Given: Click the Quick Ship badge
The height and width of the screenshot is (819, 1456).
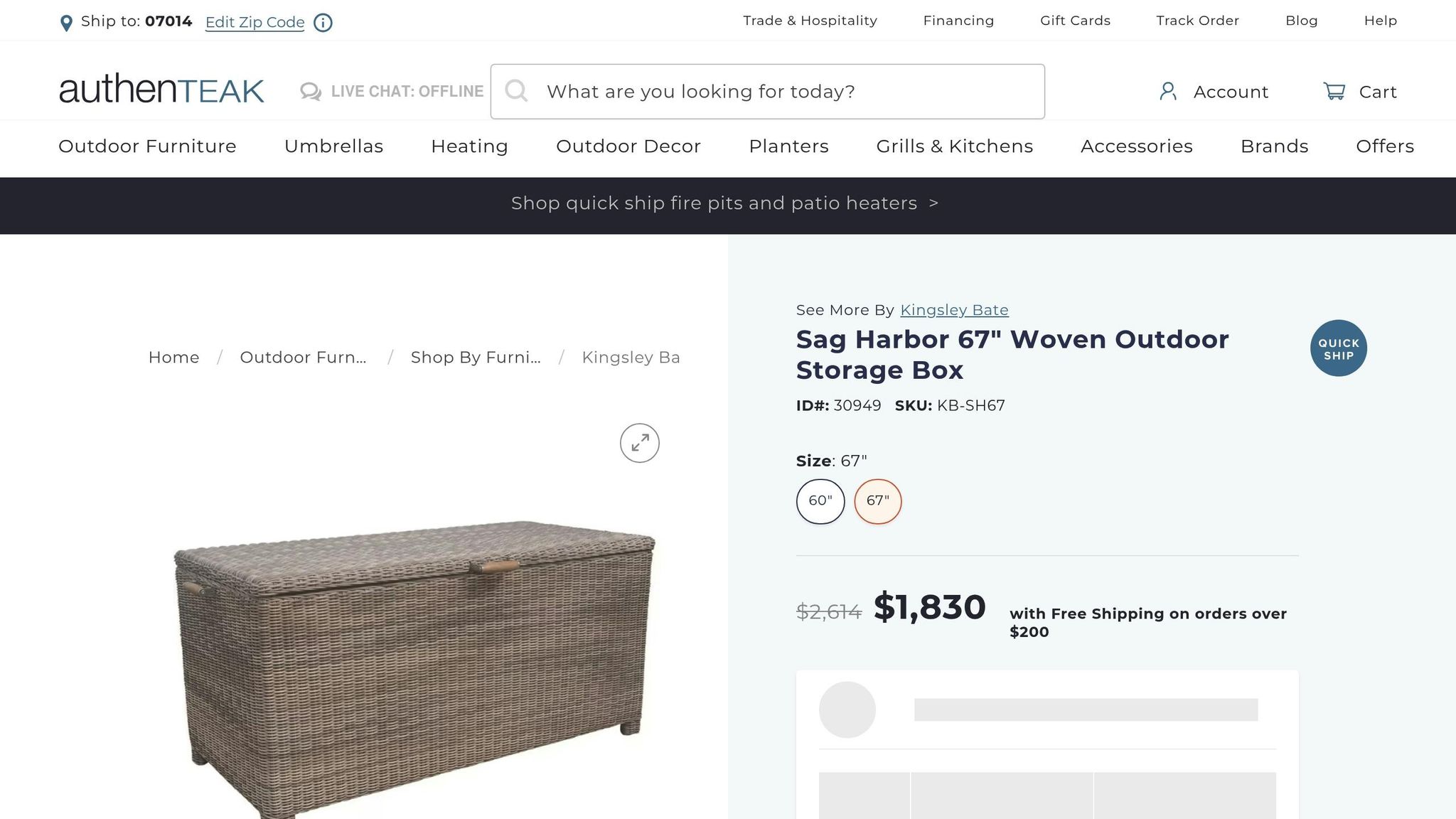Looking at the screenshot, I should 1338,348.
